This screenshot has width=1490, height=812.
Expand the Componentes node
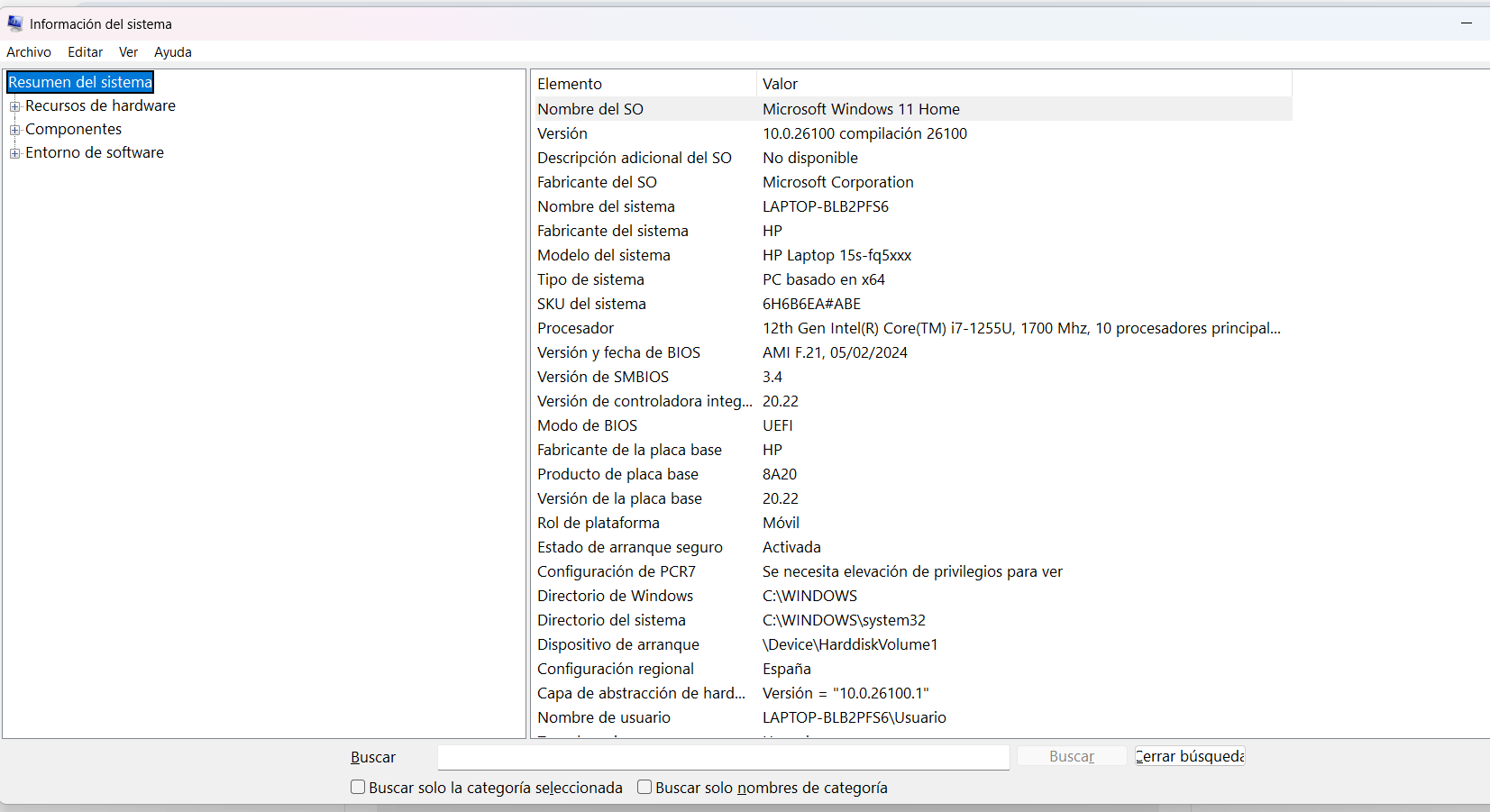[14, 130]
